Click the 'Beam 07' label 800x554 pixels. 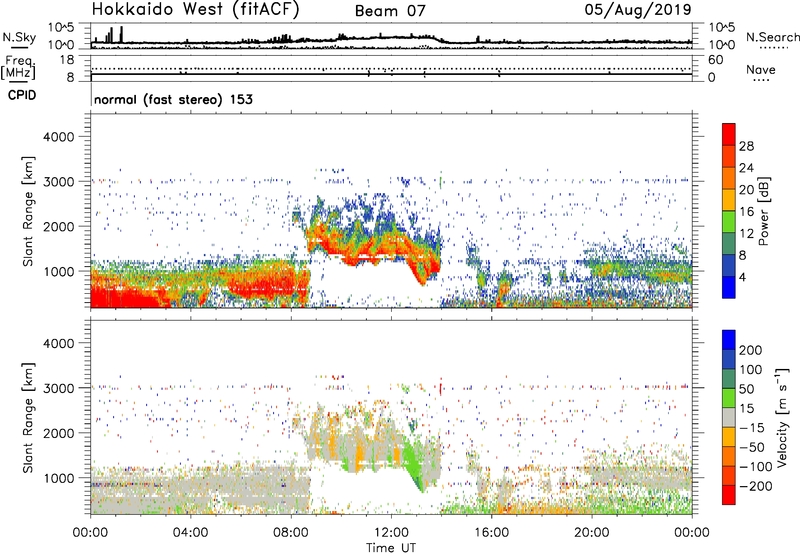(x=390, y=11)
